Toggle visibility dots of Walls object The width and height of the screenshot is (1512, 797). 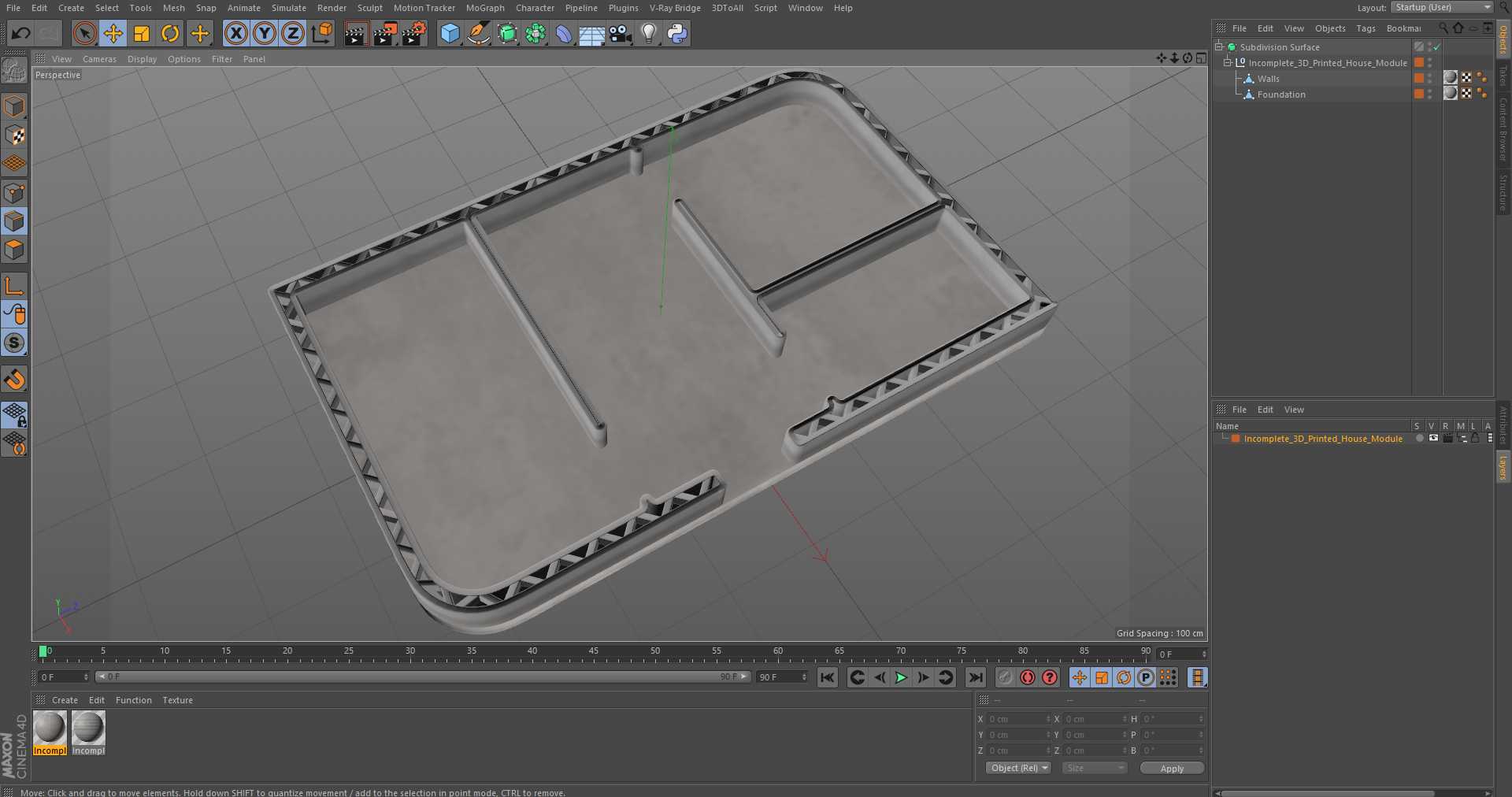pyautogui.click(x=1430, y=78)
